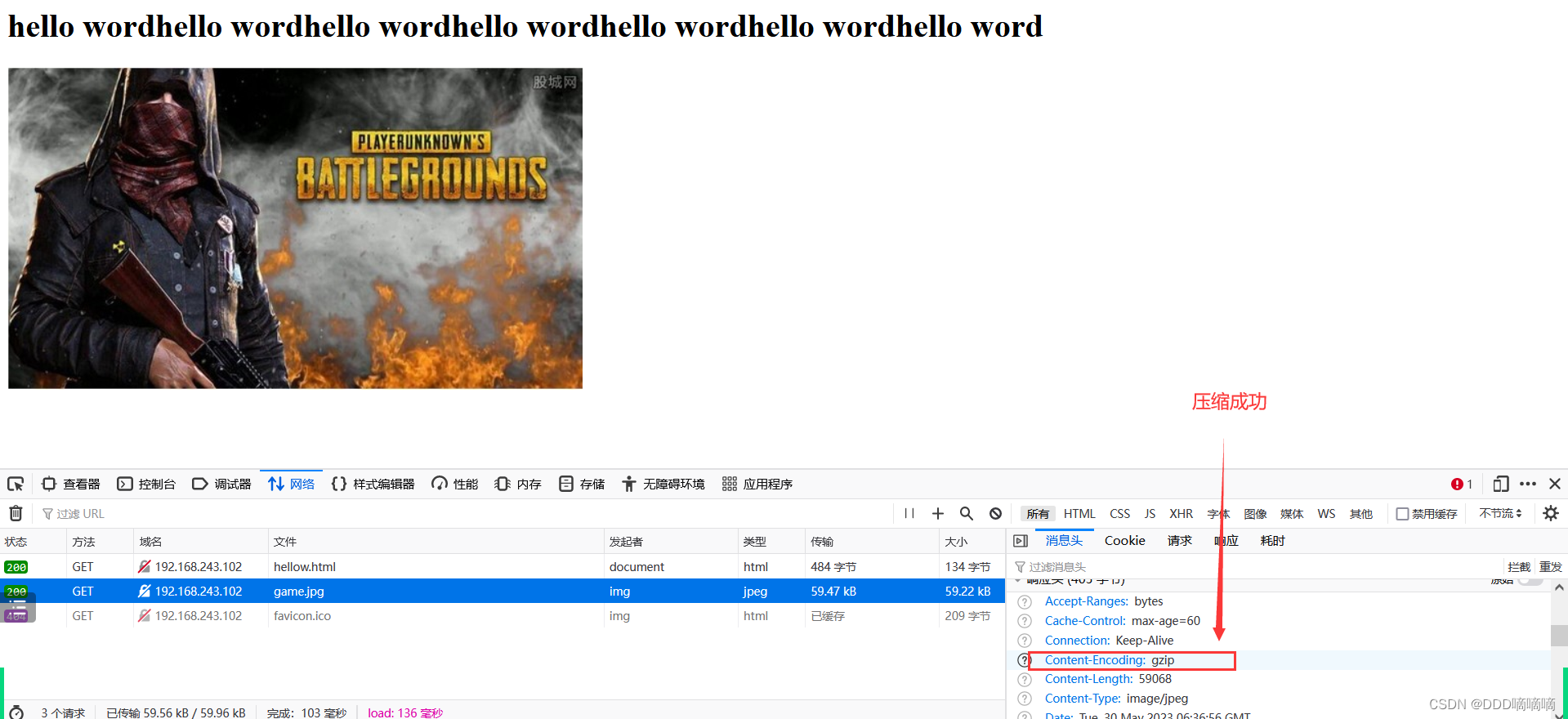
Task: Clear network log with trash icon
Action: [x=16, y=513]
